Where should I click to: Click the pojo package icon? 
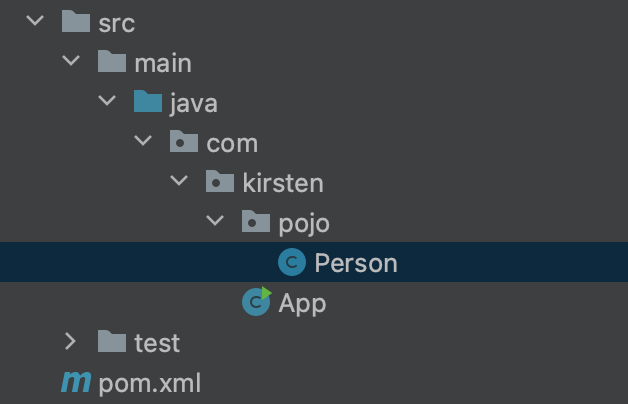tap(256, 221)
